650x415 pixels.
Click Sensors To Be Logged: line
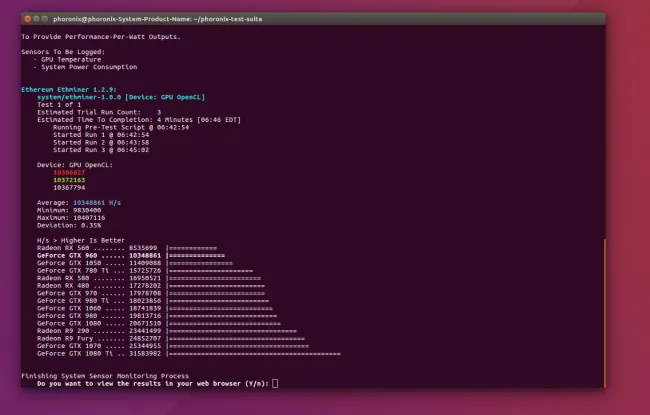point(63,52)
